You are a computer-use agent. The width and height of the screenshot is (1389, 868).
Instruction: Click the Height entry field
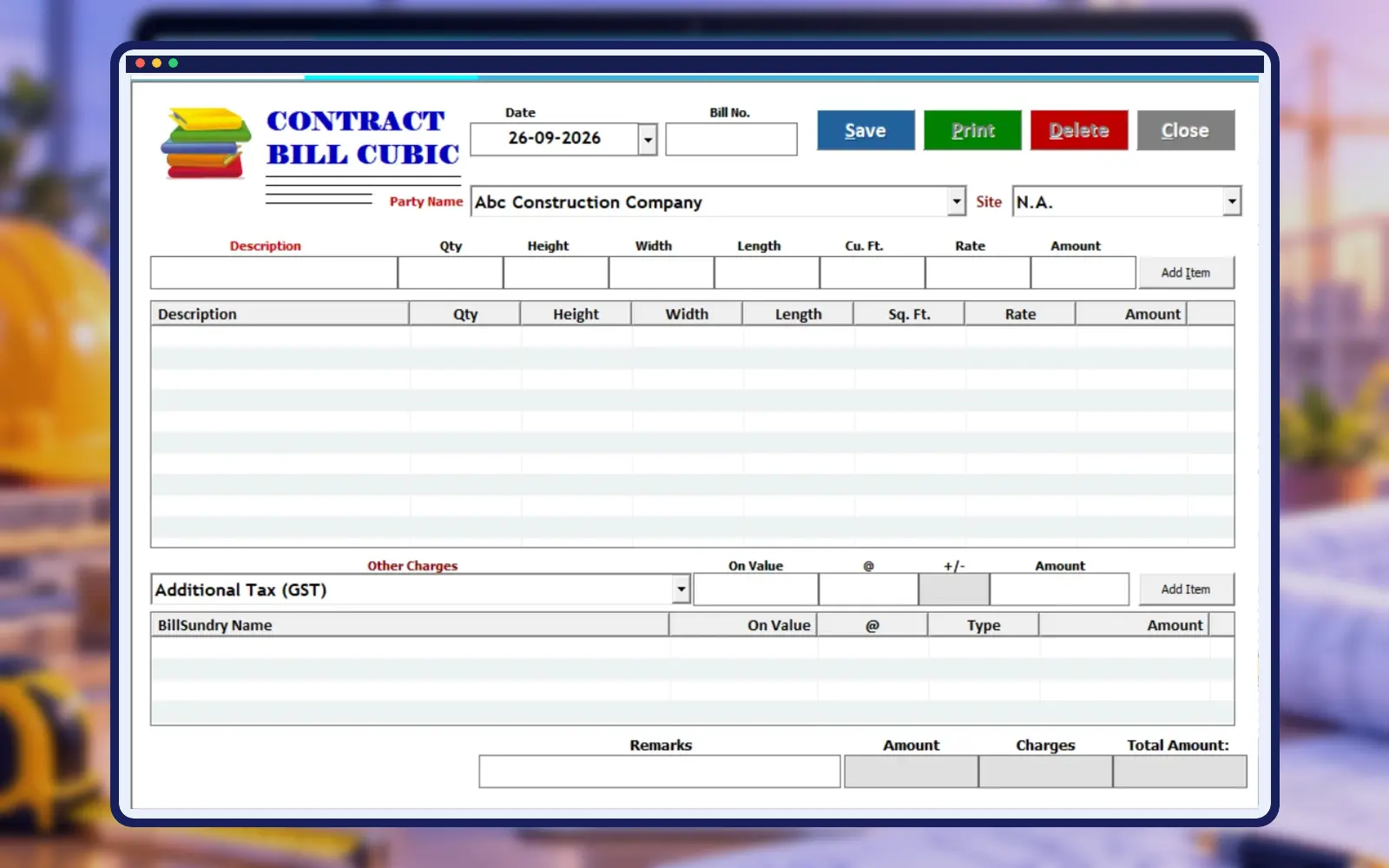[556, 273]
